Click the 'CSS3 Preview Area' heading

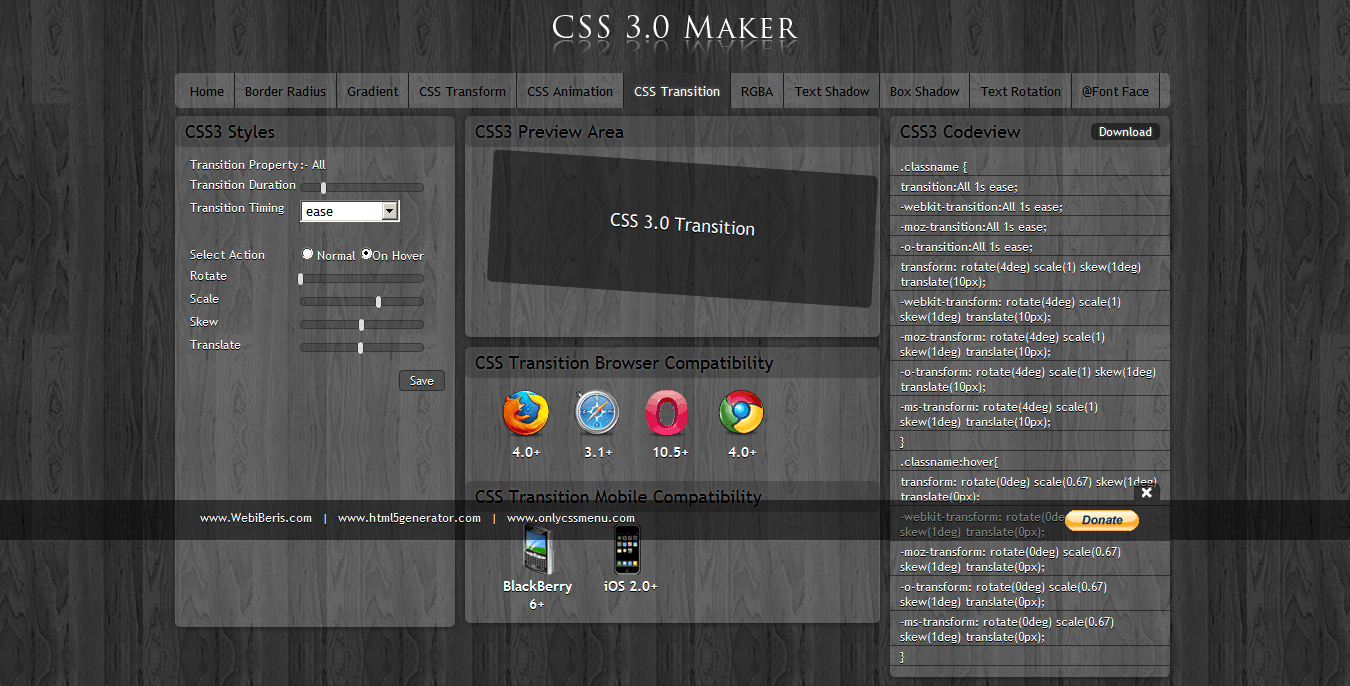[549, 132]
